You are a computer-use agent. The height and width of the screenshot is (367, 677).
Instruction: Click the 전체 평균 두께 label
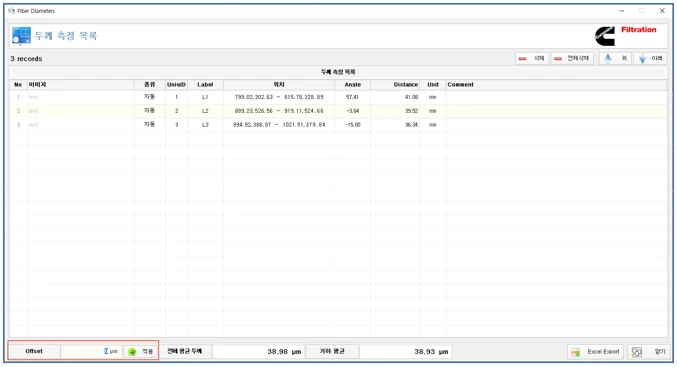pyautogui.click(x=184, y=351)
